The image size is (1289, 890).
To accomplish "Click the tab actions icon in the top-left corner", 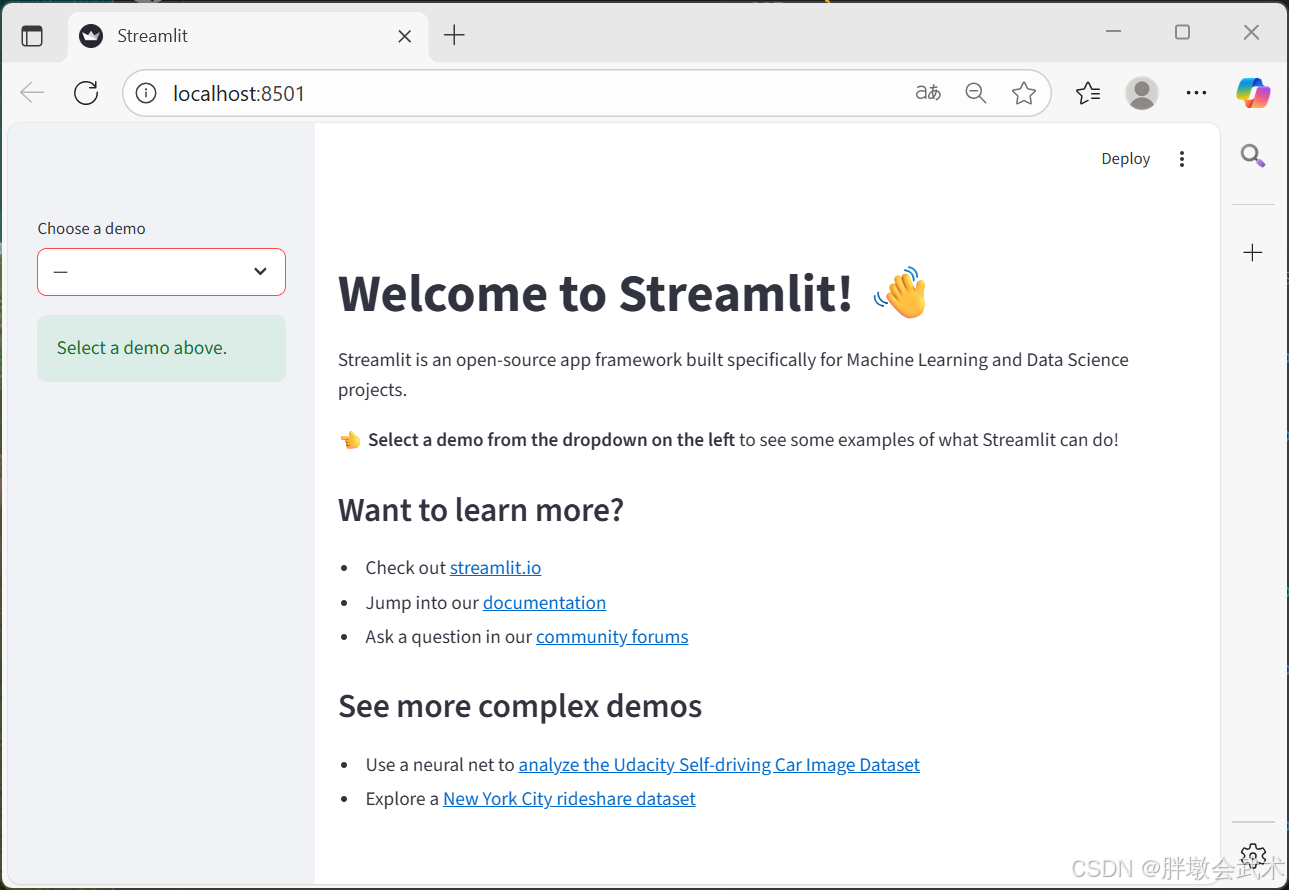I will tap(33, 35).
